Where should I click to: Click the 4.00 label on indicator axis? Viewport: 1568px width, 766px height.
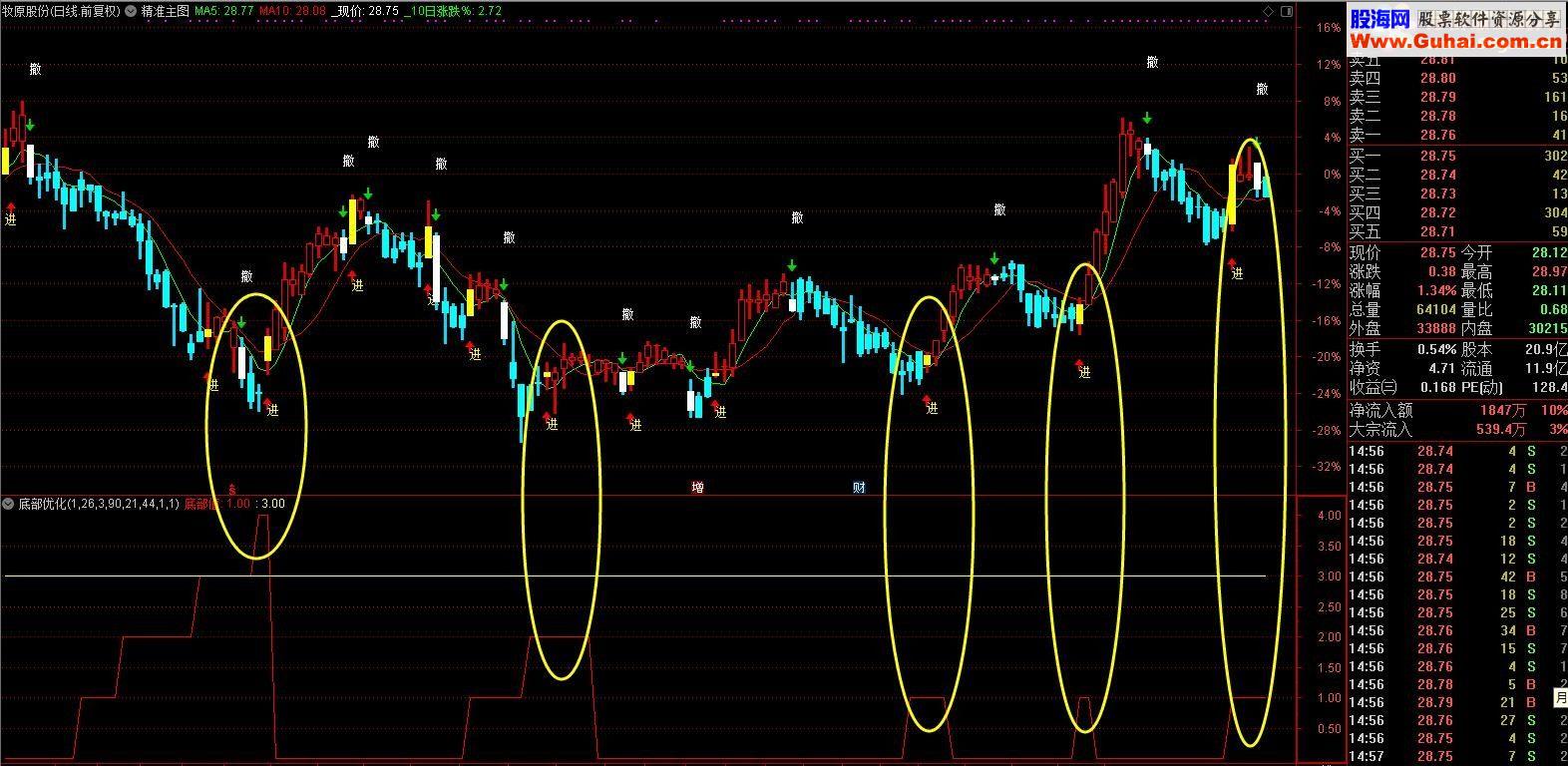[x=1329, y=516]
